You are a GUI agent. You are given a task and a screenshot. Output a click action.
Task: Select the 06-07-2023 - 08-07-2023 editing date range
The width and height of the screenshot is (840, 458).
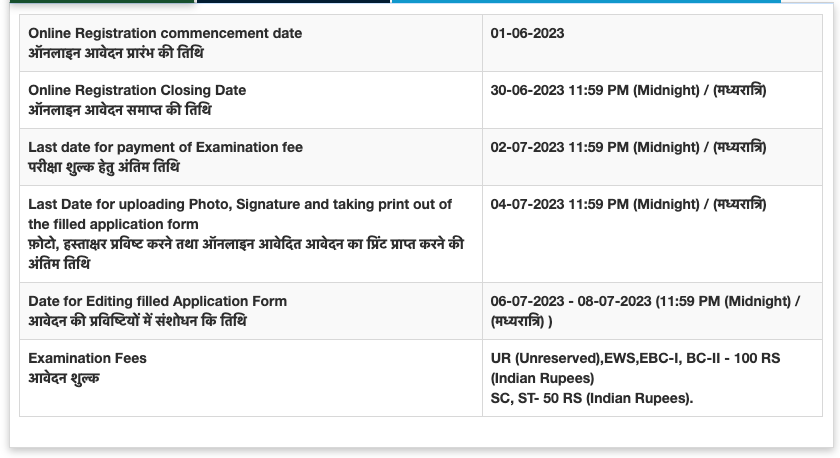tap(645, 301)
